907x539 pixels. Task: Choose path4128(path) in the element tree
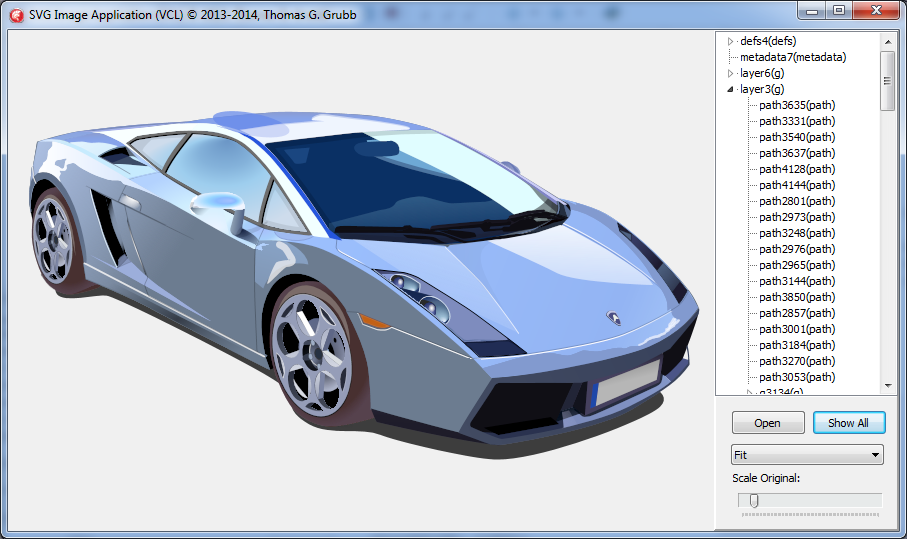(797, 169)
